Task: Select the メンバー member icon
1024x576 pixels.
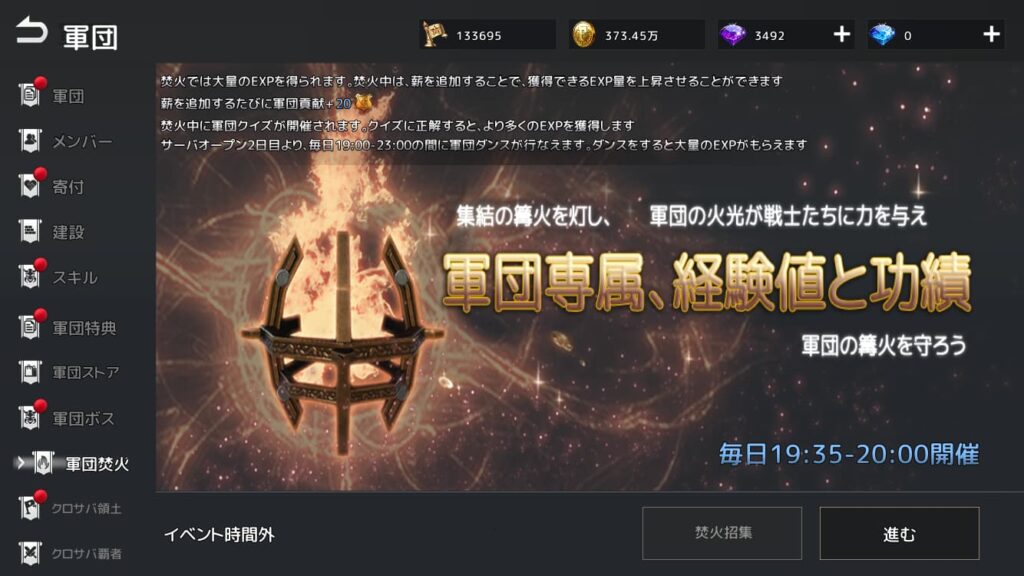Action: pos(29,140)
